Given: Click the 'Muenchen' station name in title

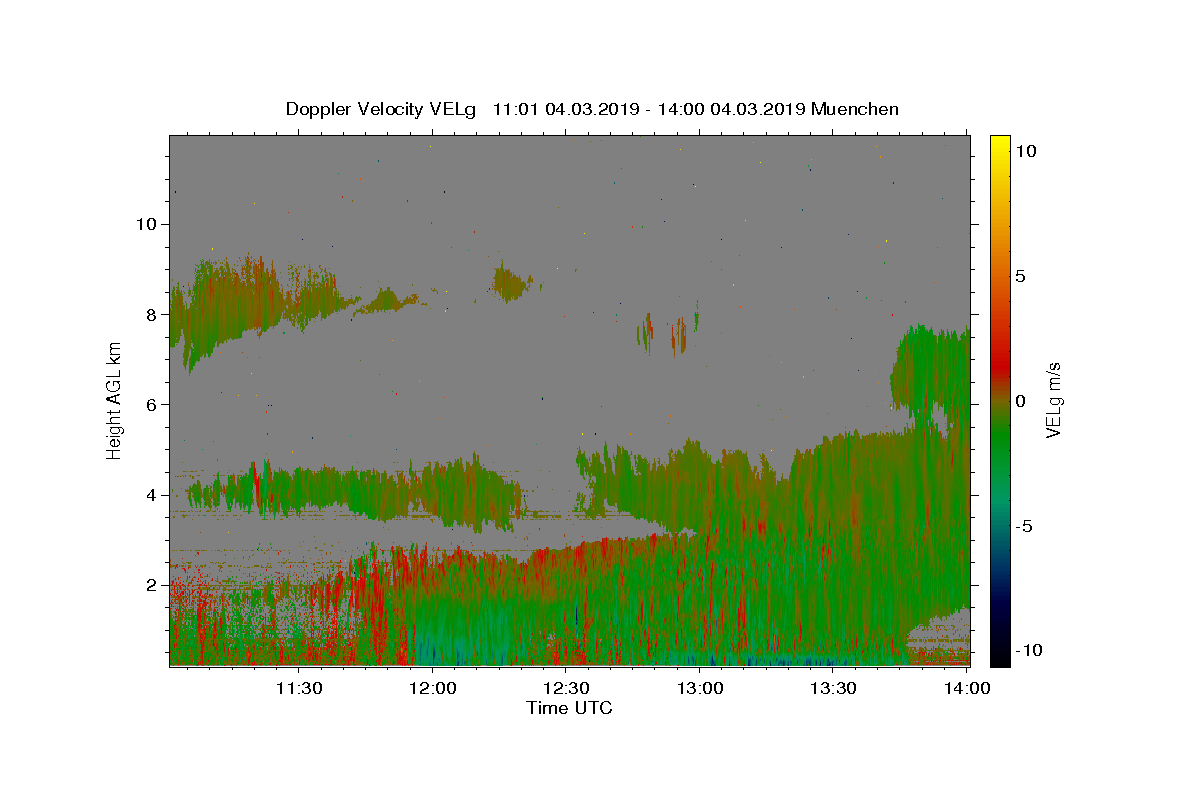Looking at the screenshot, I should 855,109.
